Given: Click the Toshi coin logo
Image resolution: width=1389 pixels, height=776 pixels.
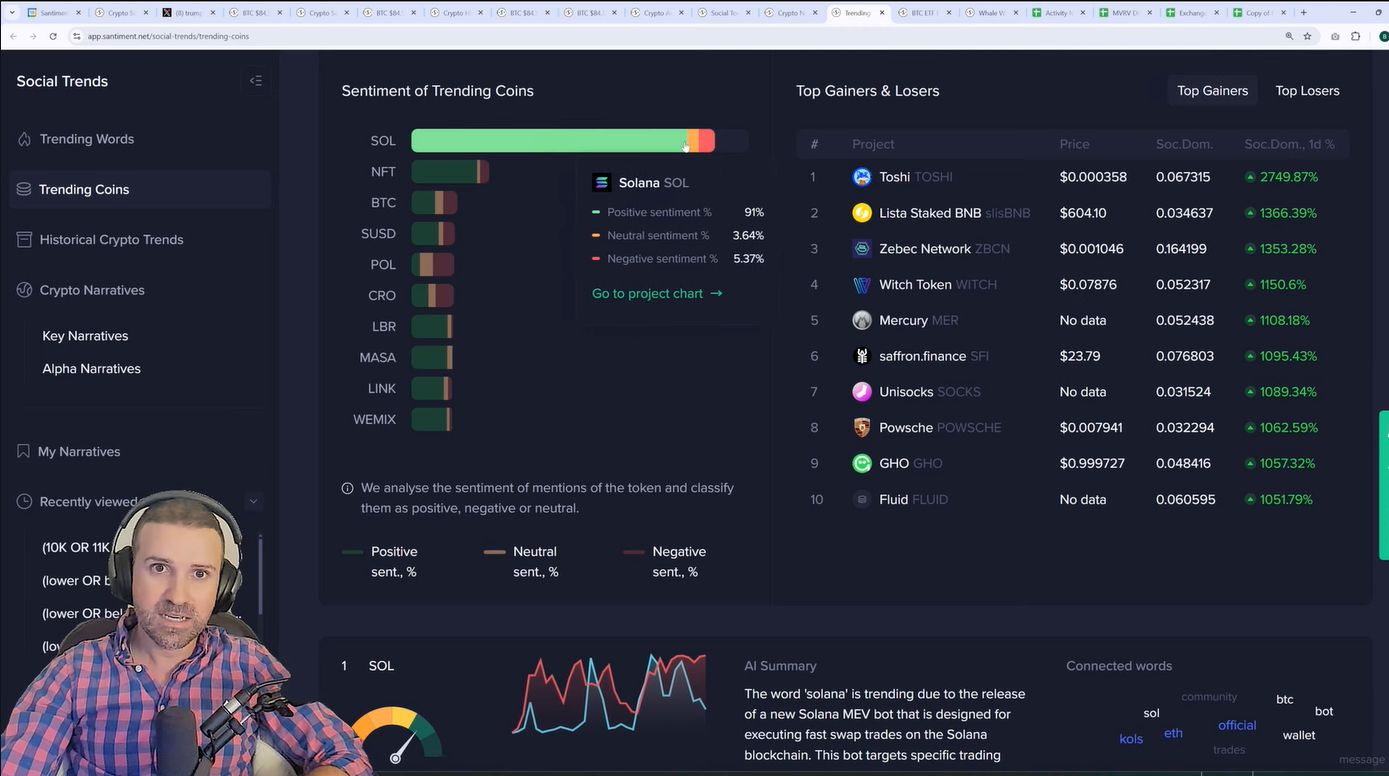Looking at the screenshot, I should pos(861,177).
